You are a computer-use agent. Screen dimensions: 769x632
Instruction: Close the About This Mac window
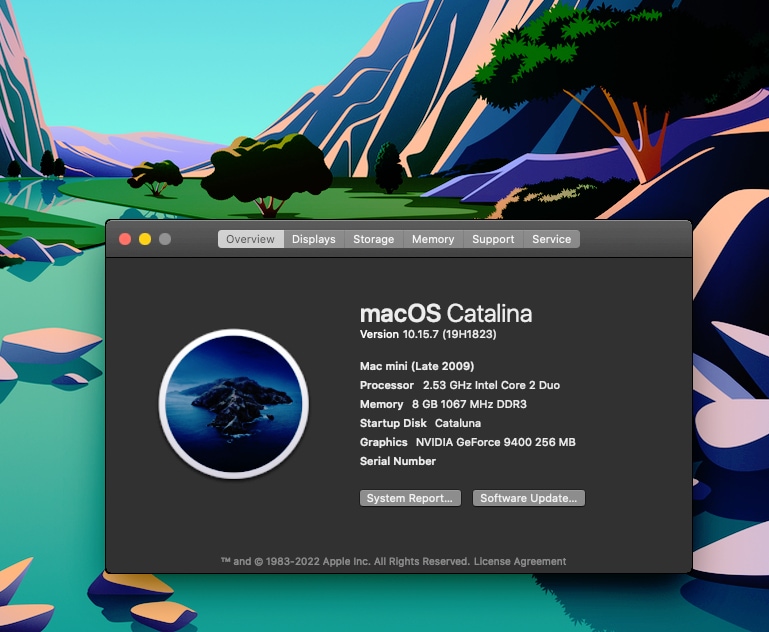(x=125, y=239)
